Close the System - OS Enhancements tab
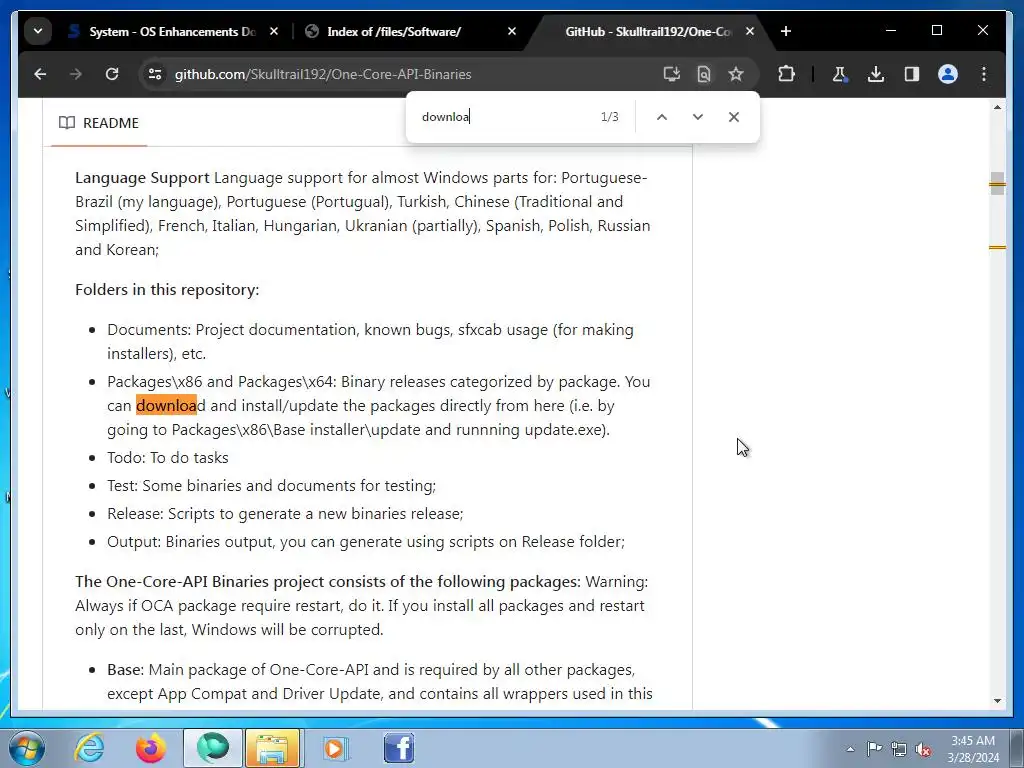This screenshot has height=768, width=1024. (274, 31)
